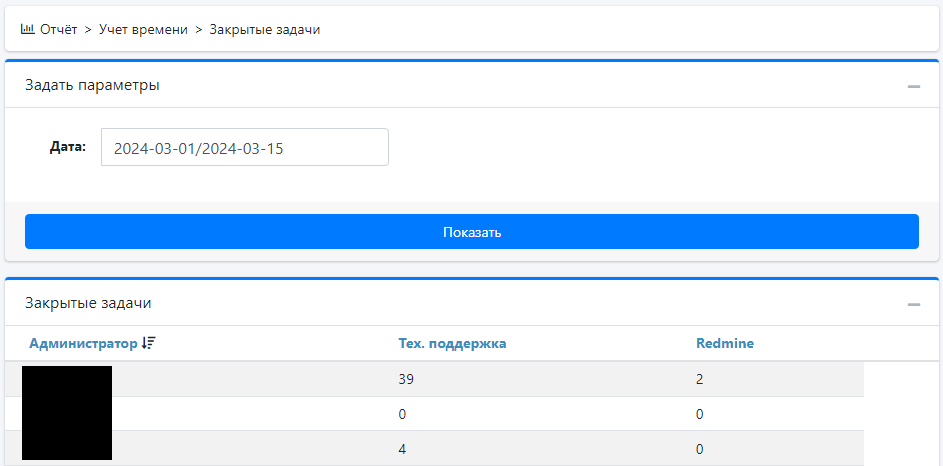Open the 'Отчёт' breadcrumb link
This screenshot has width=943, height=466.
pos(58,30)
